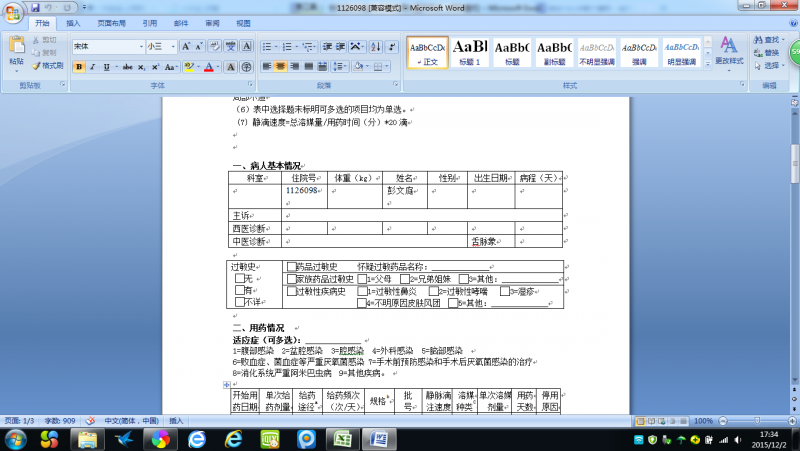The width and height of the screenshot is (800, 451).
Task: Open the numbering list dropdown arrow
Action: (296, 46)
